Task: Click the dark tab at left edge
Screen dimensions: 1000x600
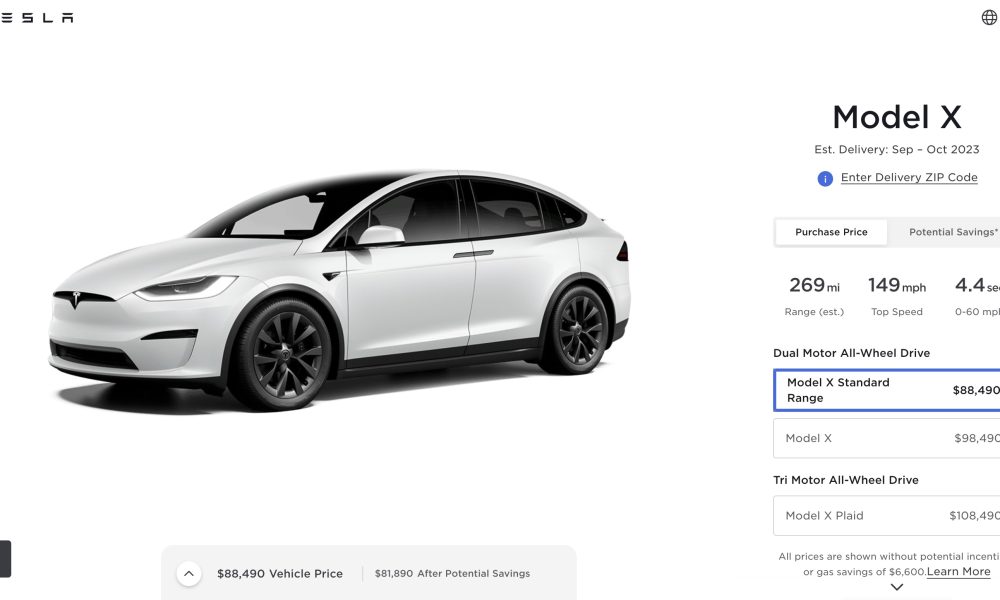Action: pyautogui.click(x=5, y=559)
